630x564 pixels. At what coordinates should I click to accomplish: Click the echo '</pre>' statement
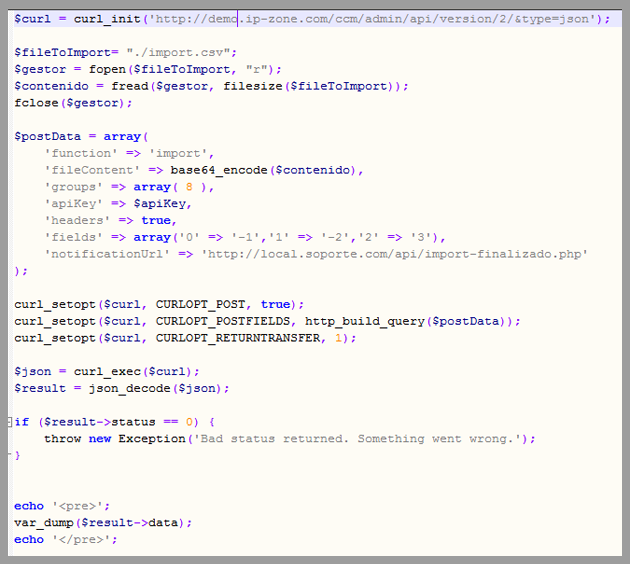(x=66, y=539)
